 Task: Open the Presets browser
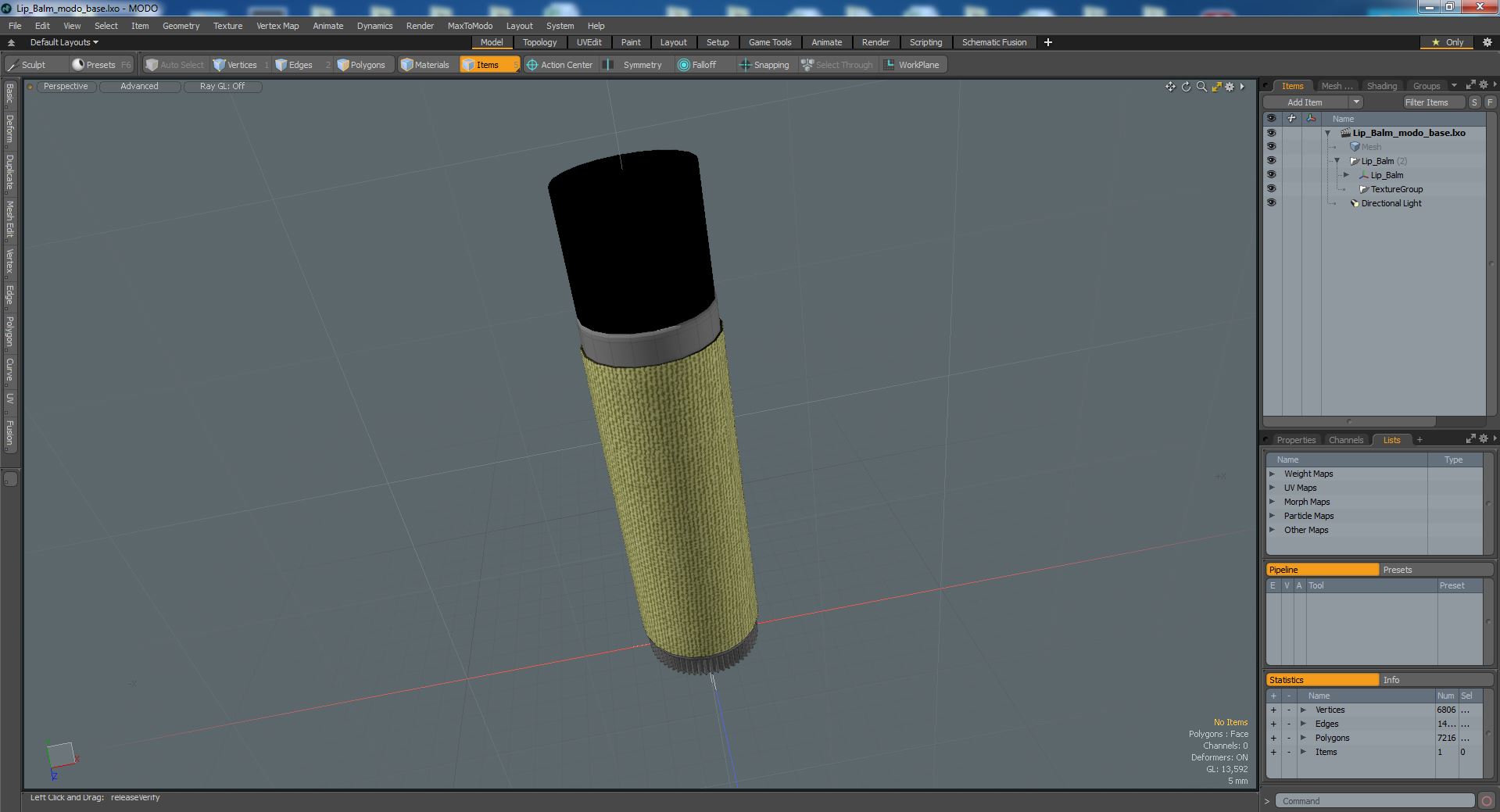click(x=100, y=65)
